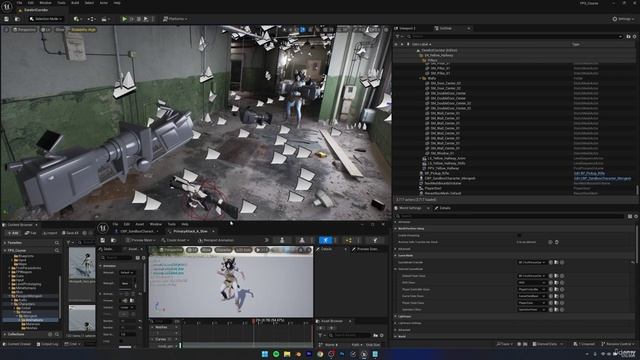This screenshot has height=360, width=640.
Task: Open the Create Asset dropdown
Action: (x=175, y=240)
